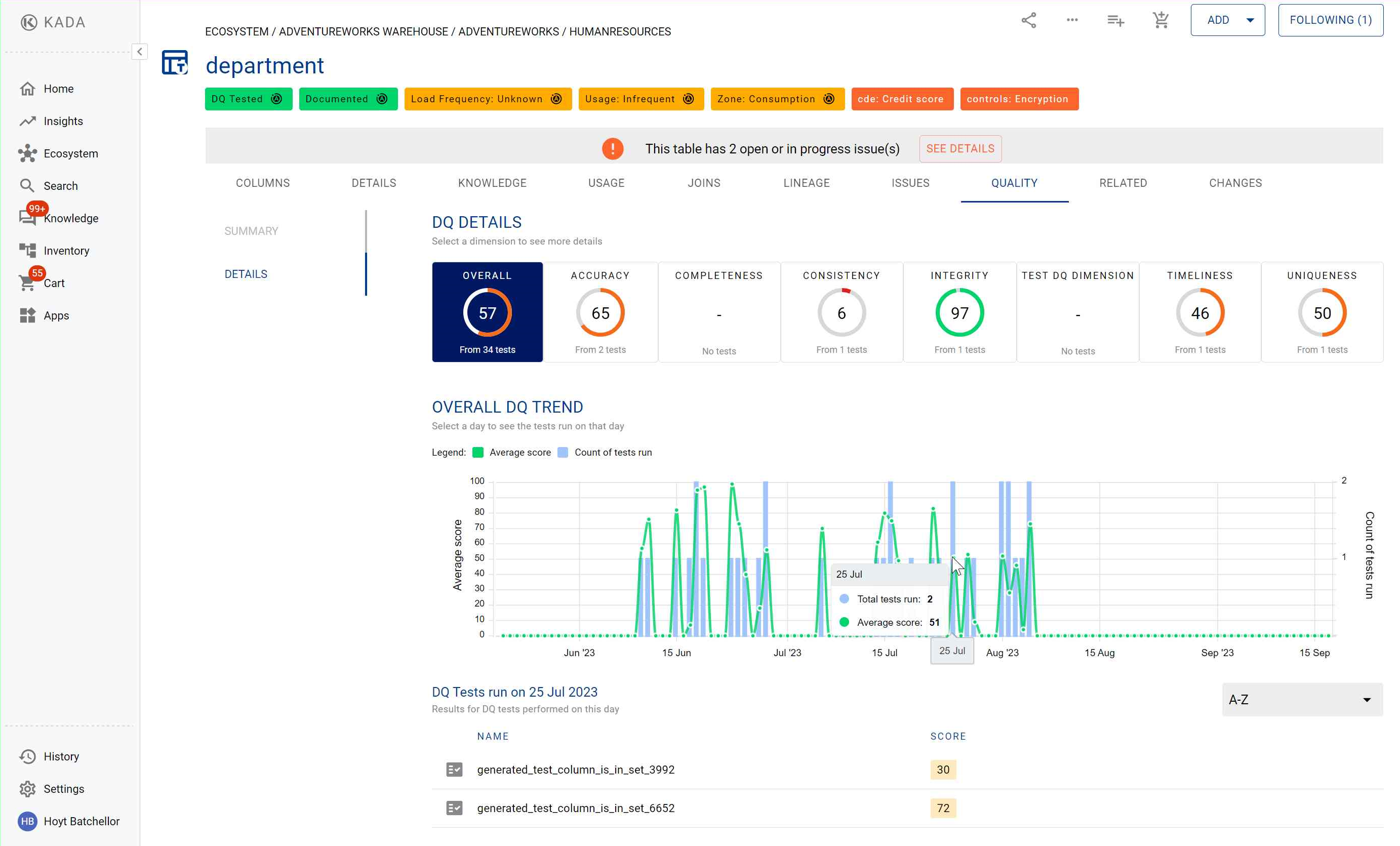Open History in the sidebar
1400x846 pixels.
(61, 756)
